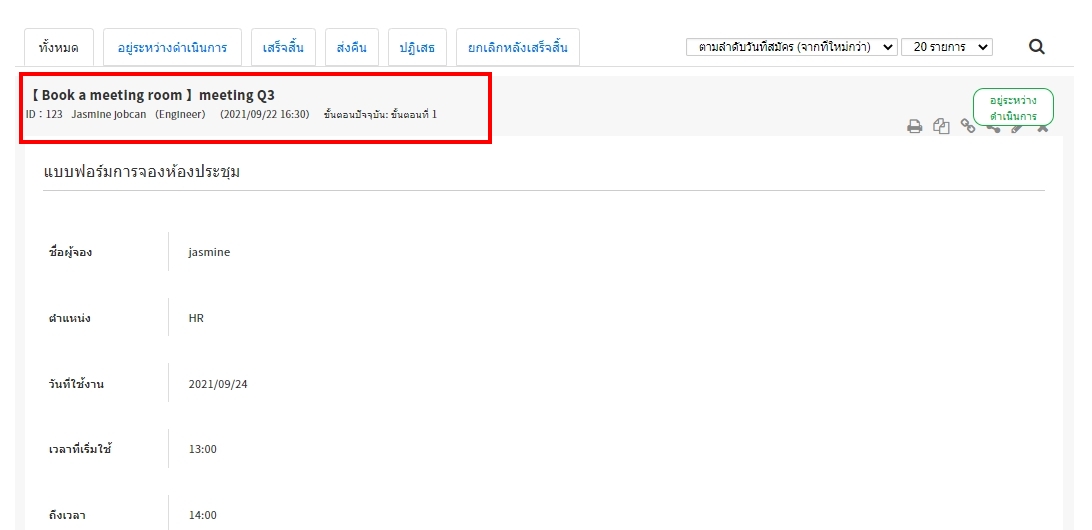Duplicate the request using the copy icon
The height and width of the screenshot is (530, 1092).
tap(941, 126)
